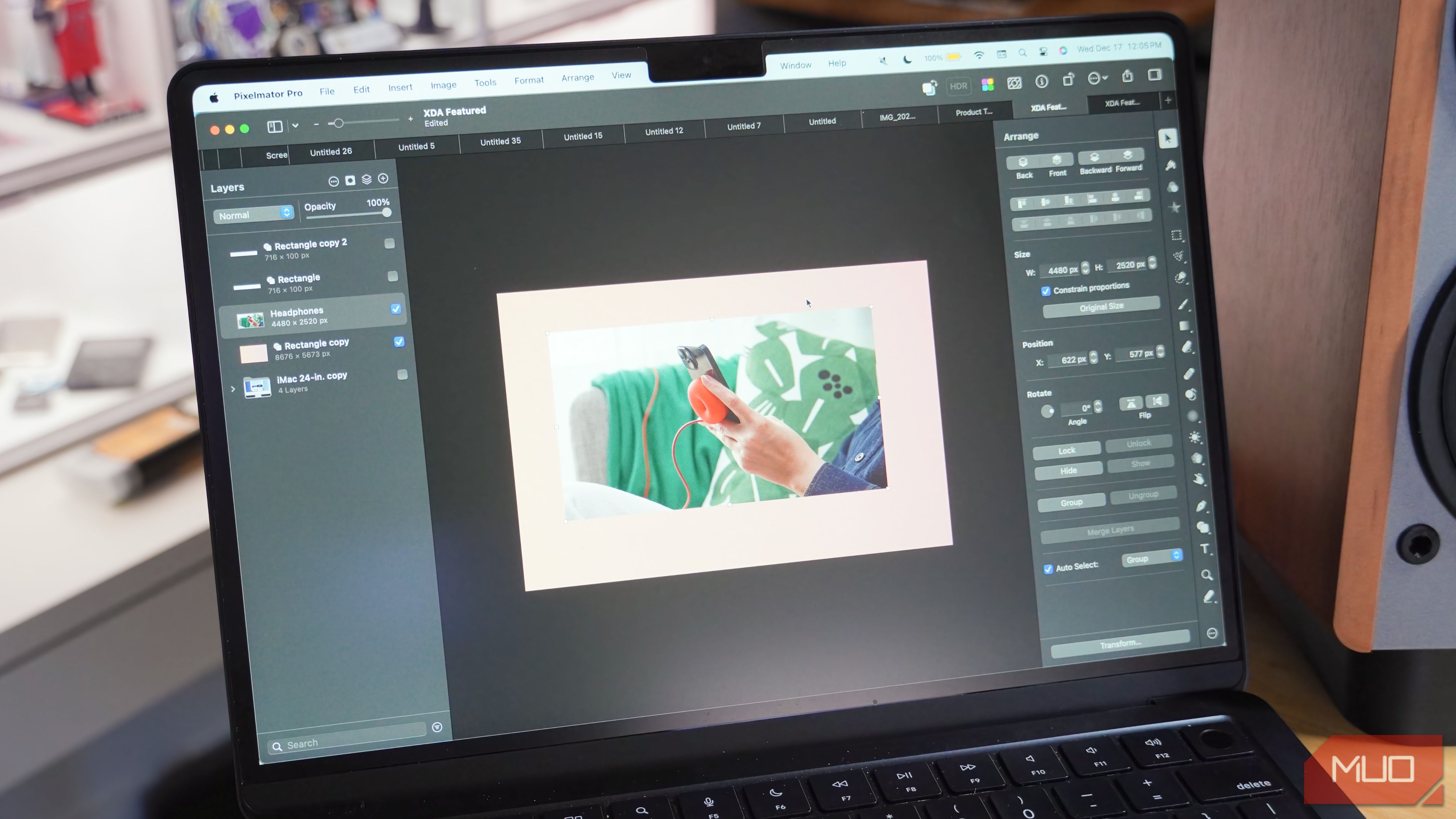The height and width of the screenshot is (819, 1456).
Task: Select the Zoom magnifier tool
Action: [x=1206, y=575]
